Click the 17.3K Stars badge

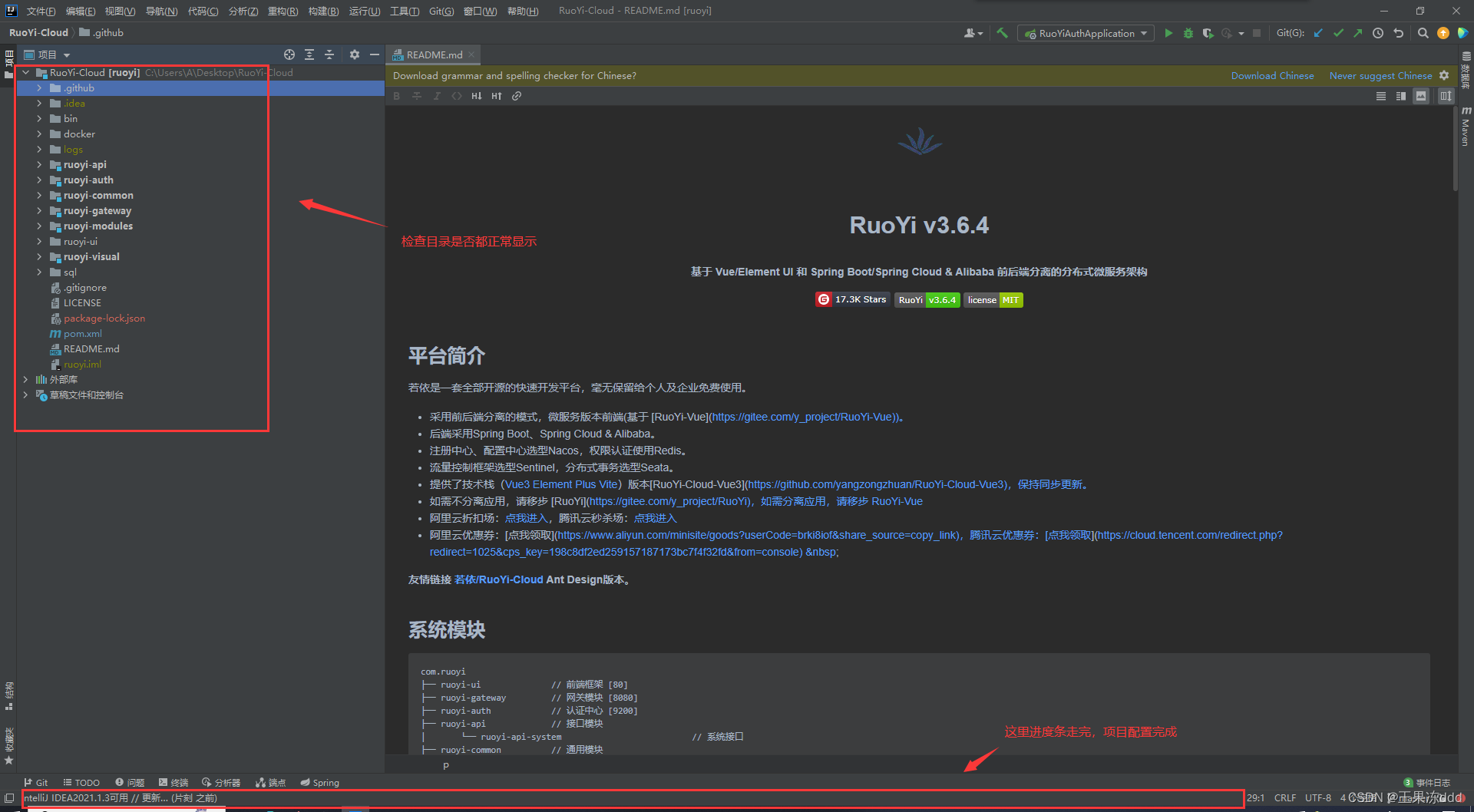pyautogui.click(x=851, y=299)
